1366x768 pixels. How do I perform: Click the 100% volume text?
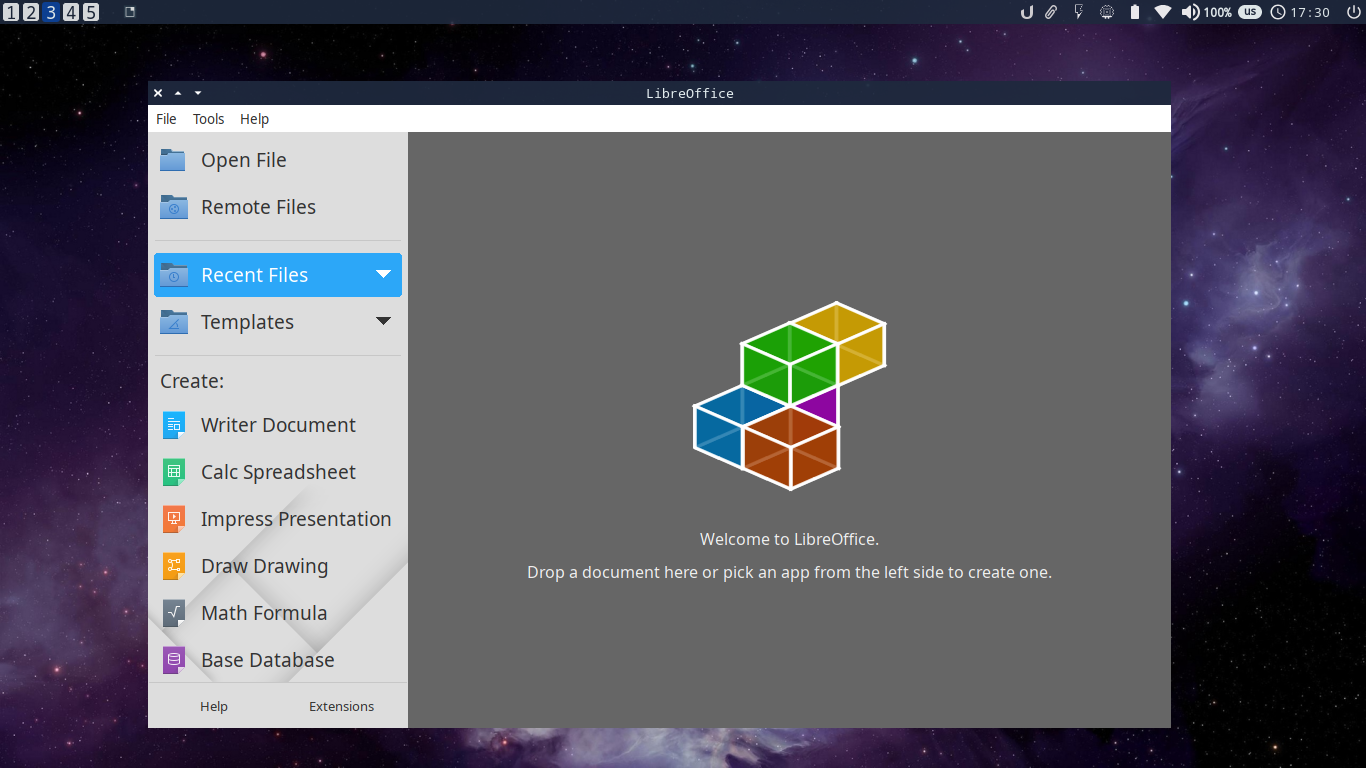pyautogui.click(x=1218, y=12)
